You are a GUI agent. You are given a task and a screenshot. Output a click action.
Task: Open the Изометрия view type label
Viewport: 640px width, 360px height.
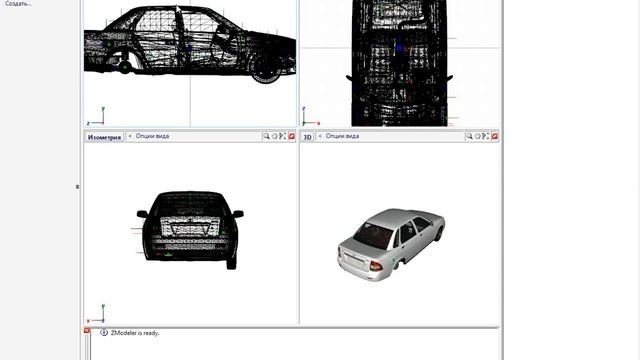(x=104, y=137)
